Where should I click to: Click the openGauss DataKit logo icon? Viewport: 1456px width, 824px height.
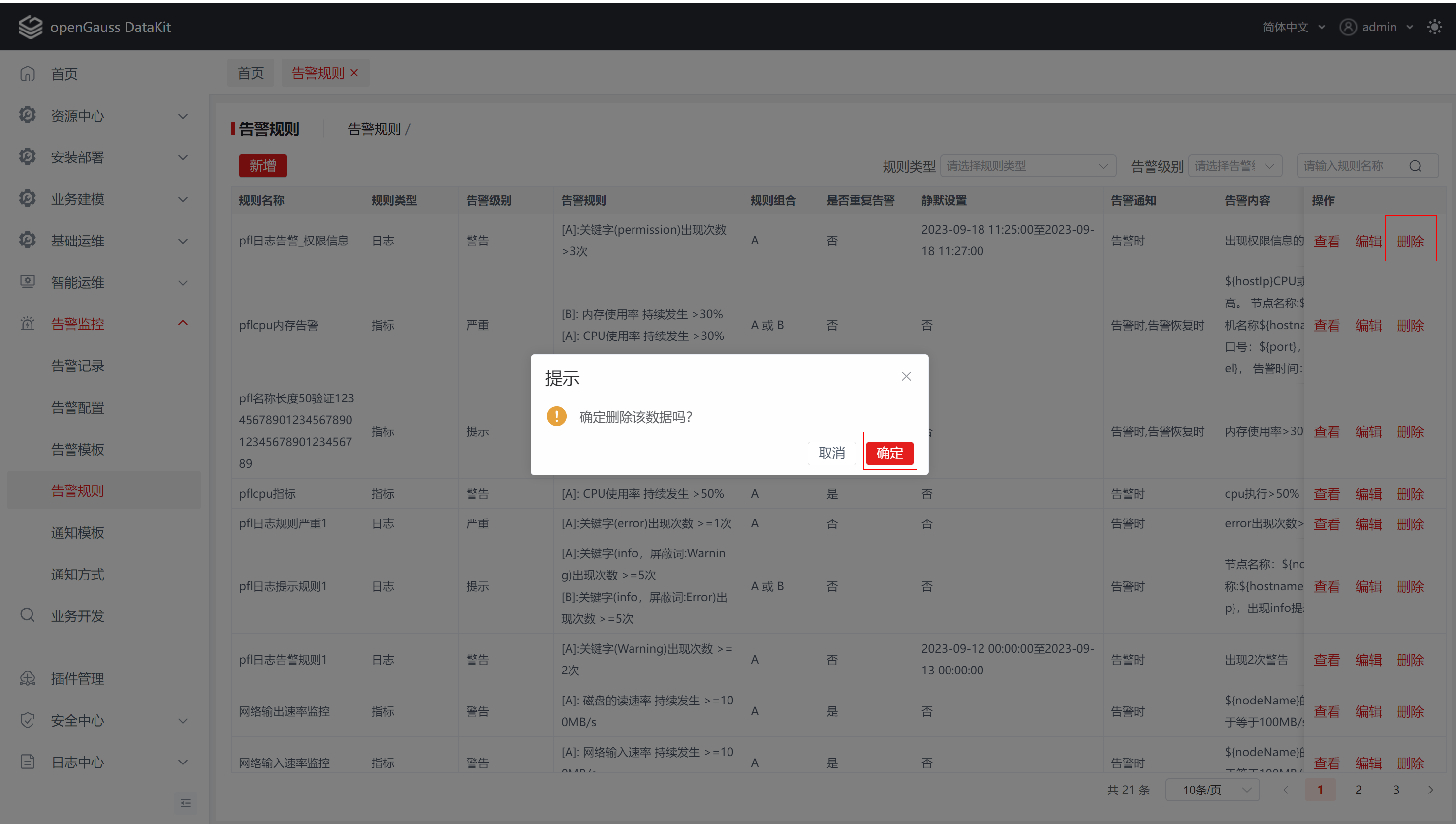[30, 27]
